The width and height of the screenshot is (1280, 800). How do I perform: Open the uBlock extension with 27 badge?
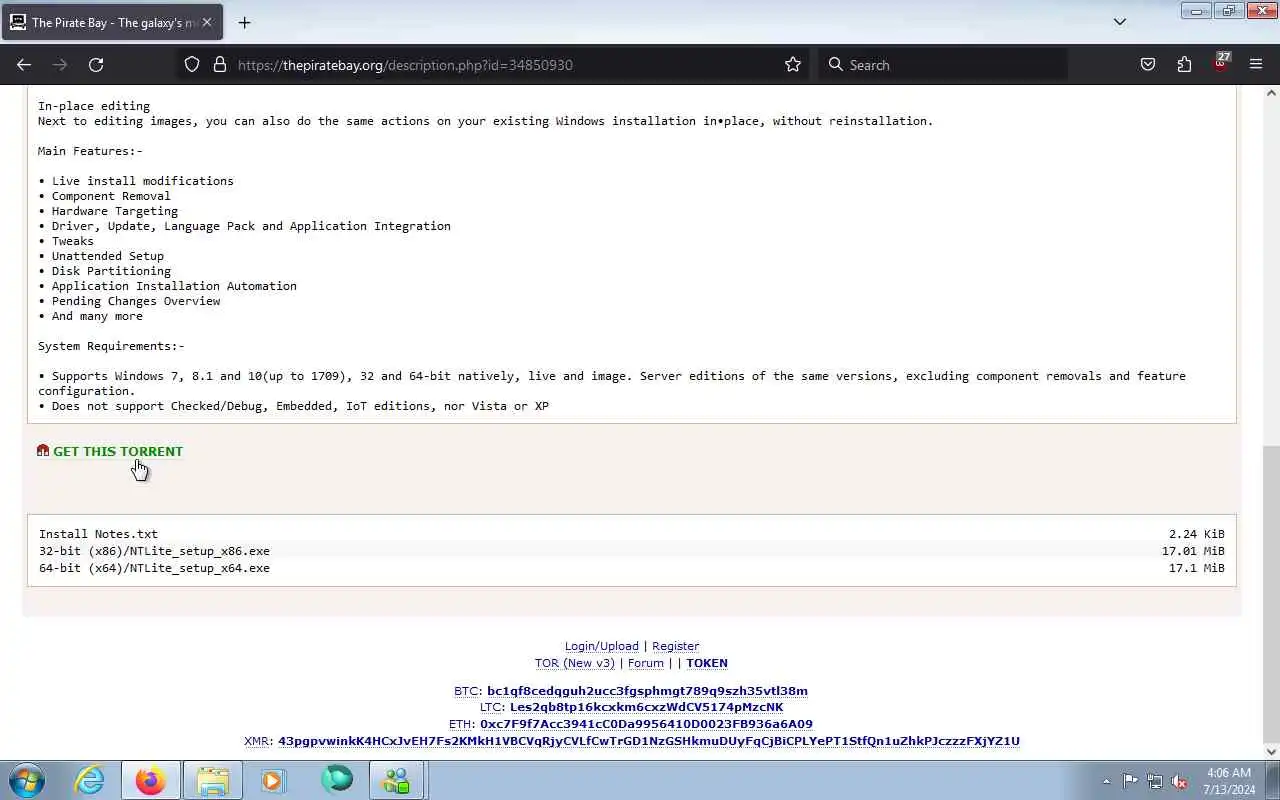click(1220, 63)
